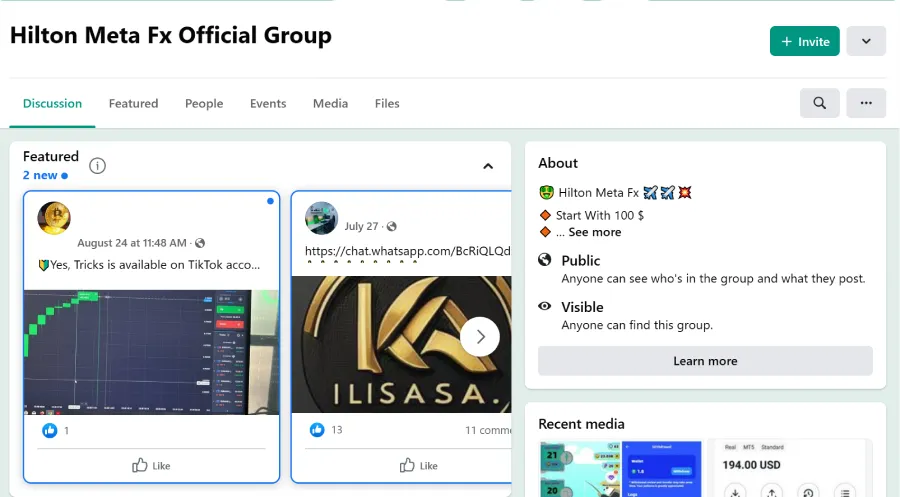This screenshot has width=900, height=497.
Task: Click the Public globe icon in About
Action: click(x=545, y=259)
